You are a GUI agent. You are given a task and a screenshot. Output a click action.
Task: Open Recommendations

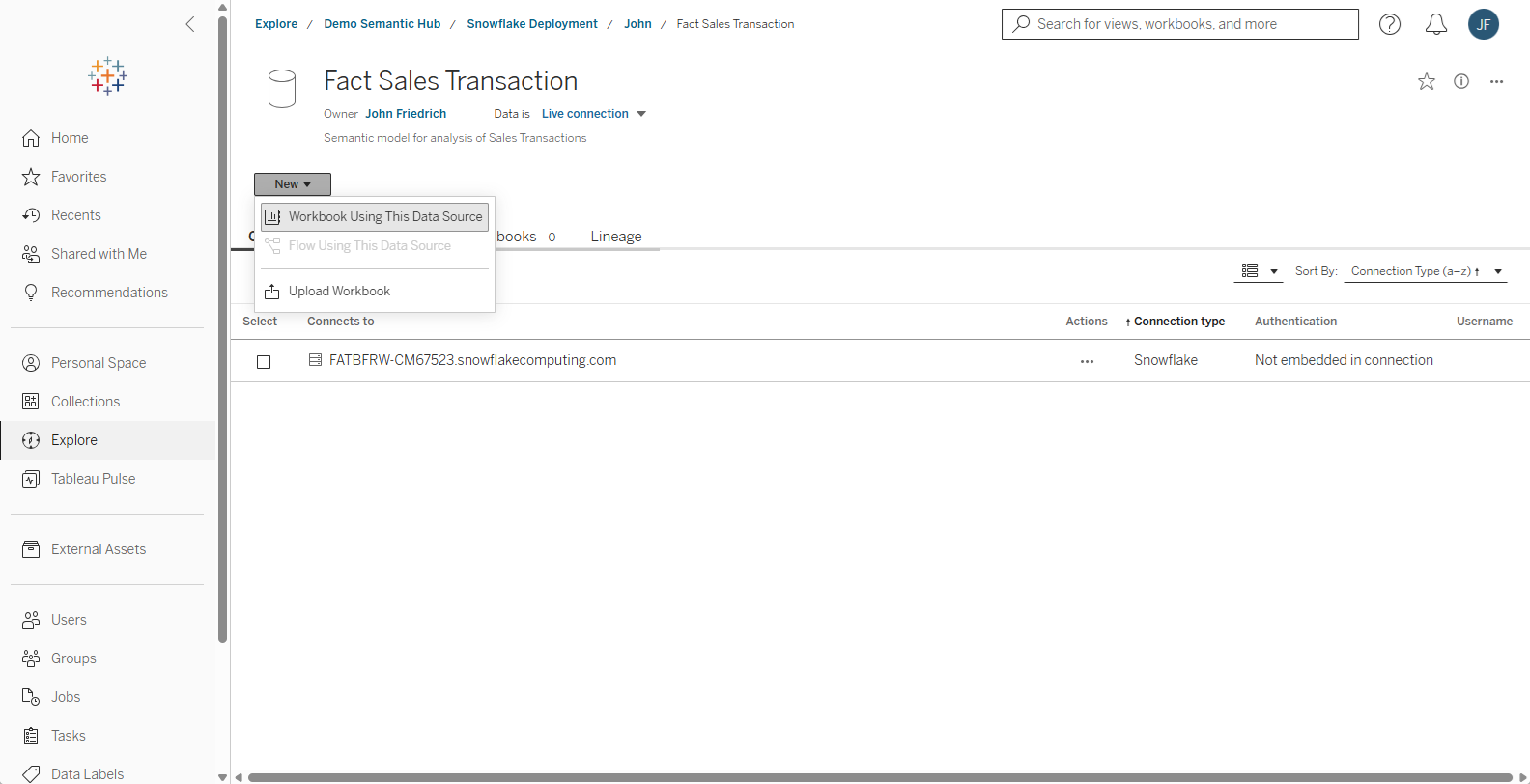107,293
